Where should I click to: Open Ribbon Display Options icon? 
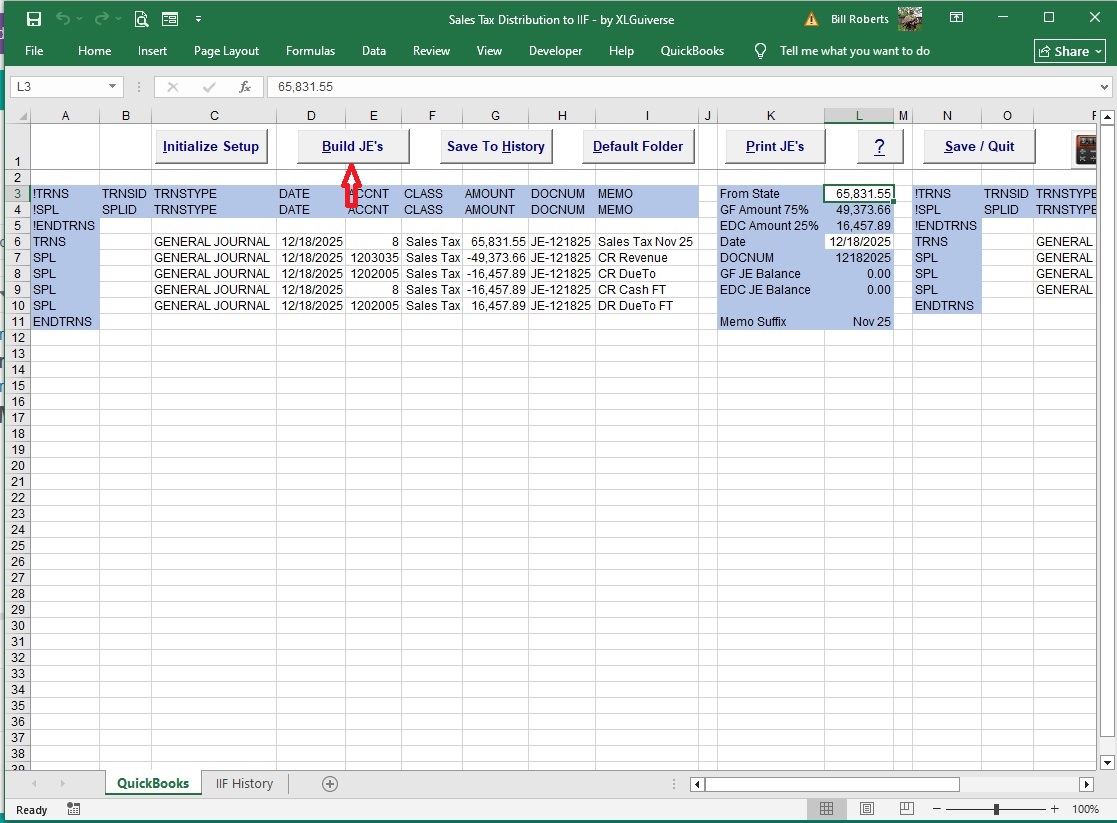pyautogui.click(x=957, y=19)
